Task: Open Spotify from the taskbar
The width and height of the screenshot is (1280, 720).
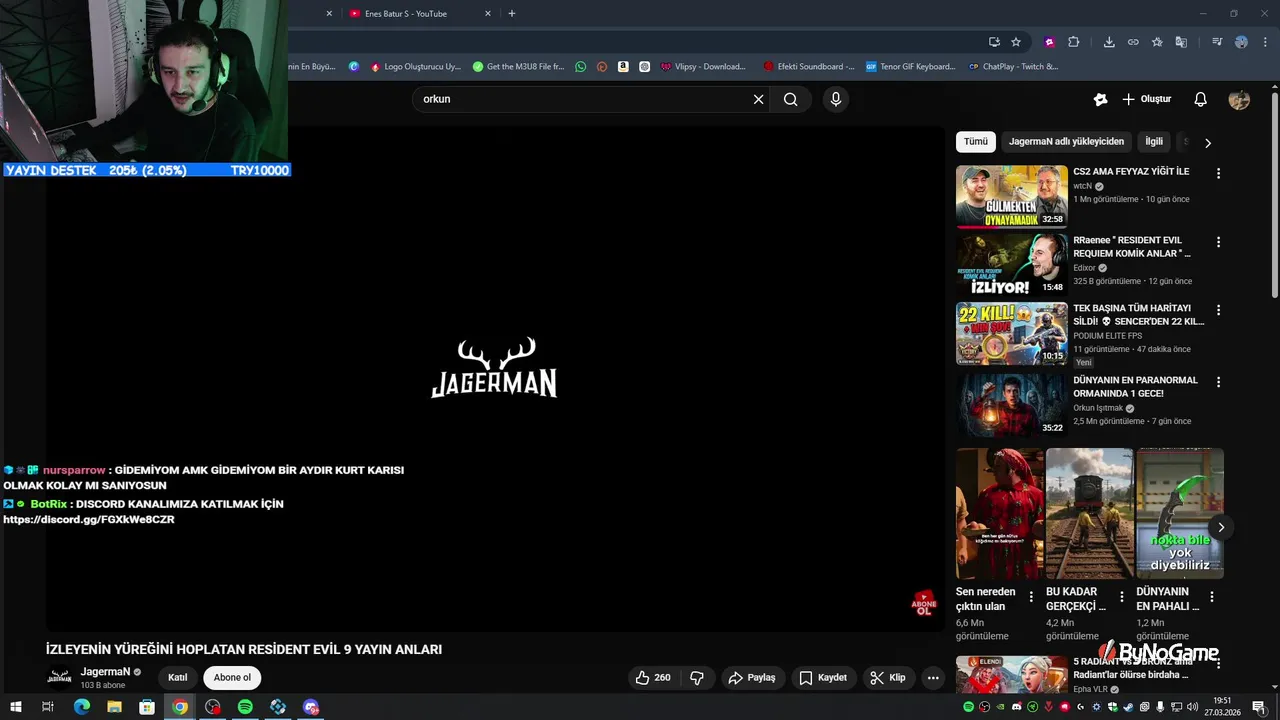Action: pos(245,707)
